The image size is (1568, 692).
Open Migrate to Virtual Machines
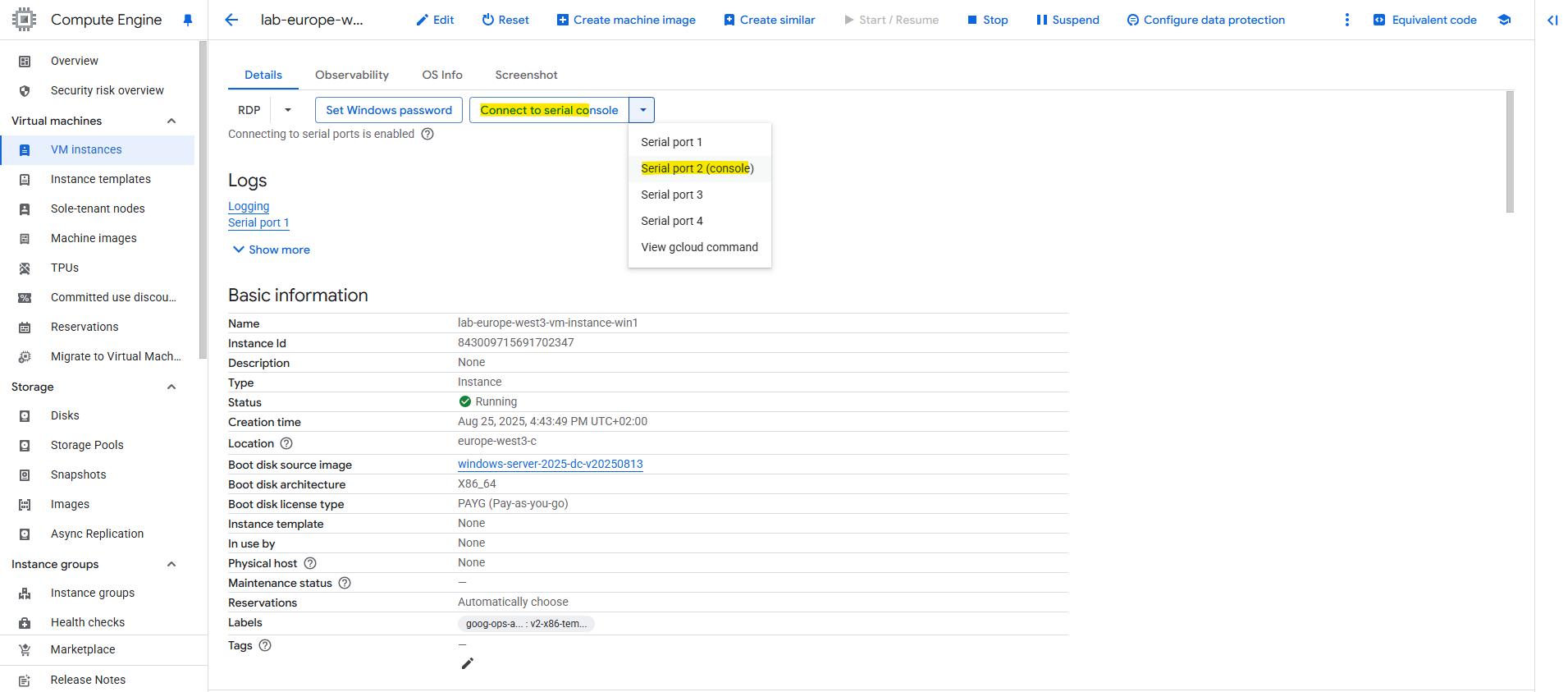[97, 356]
